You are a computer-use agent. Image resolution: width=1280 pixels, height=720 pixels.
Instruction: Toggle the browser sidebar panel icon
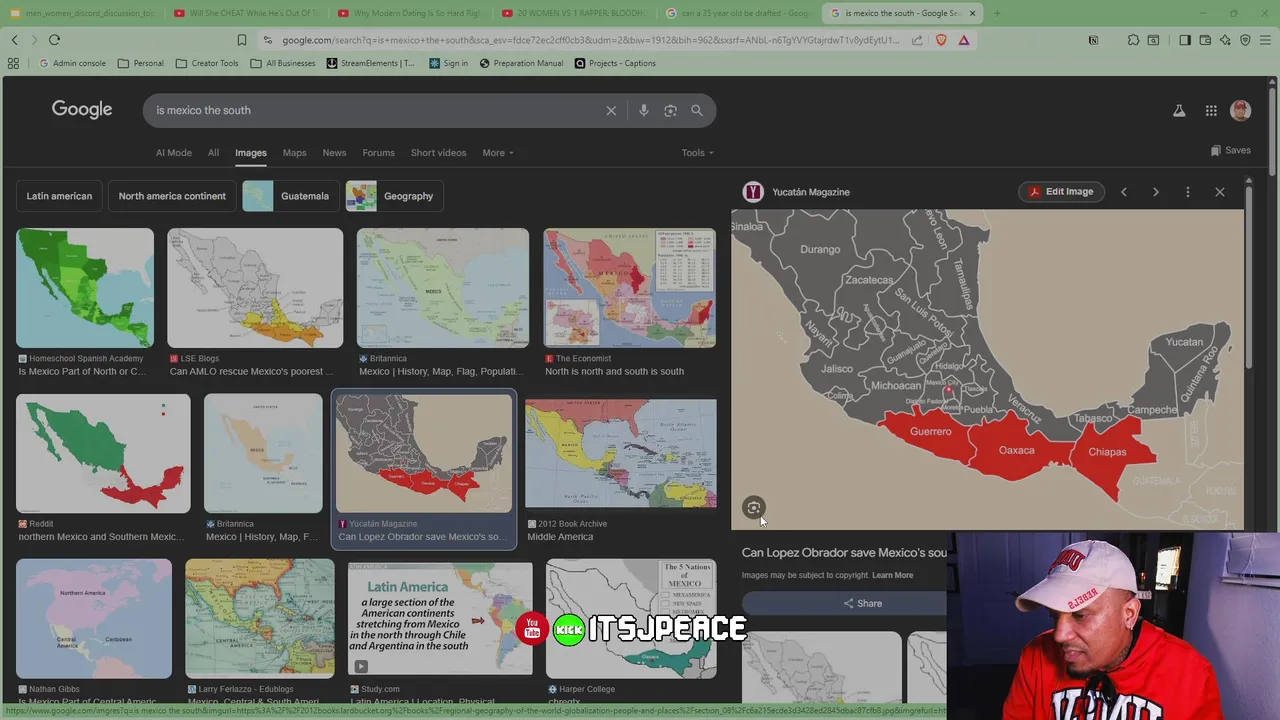click(x=1185, y=40)
